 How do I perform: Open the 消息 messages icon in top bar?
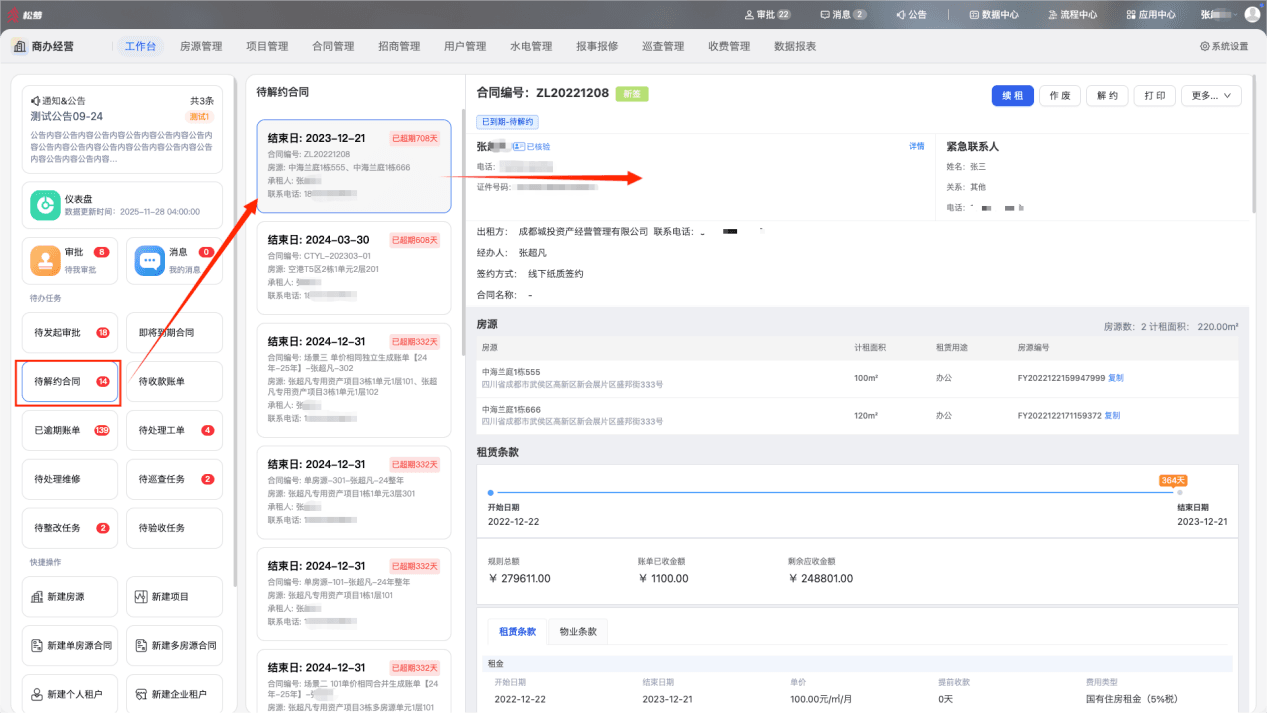pos(825,15)
